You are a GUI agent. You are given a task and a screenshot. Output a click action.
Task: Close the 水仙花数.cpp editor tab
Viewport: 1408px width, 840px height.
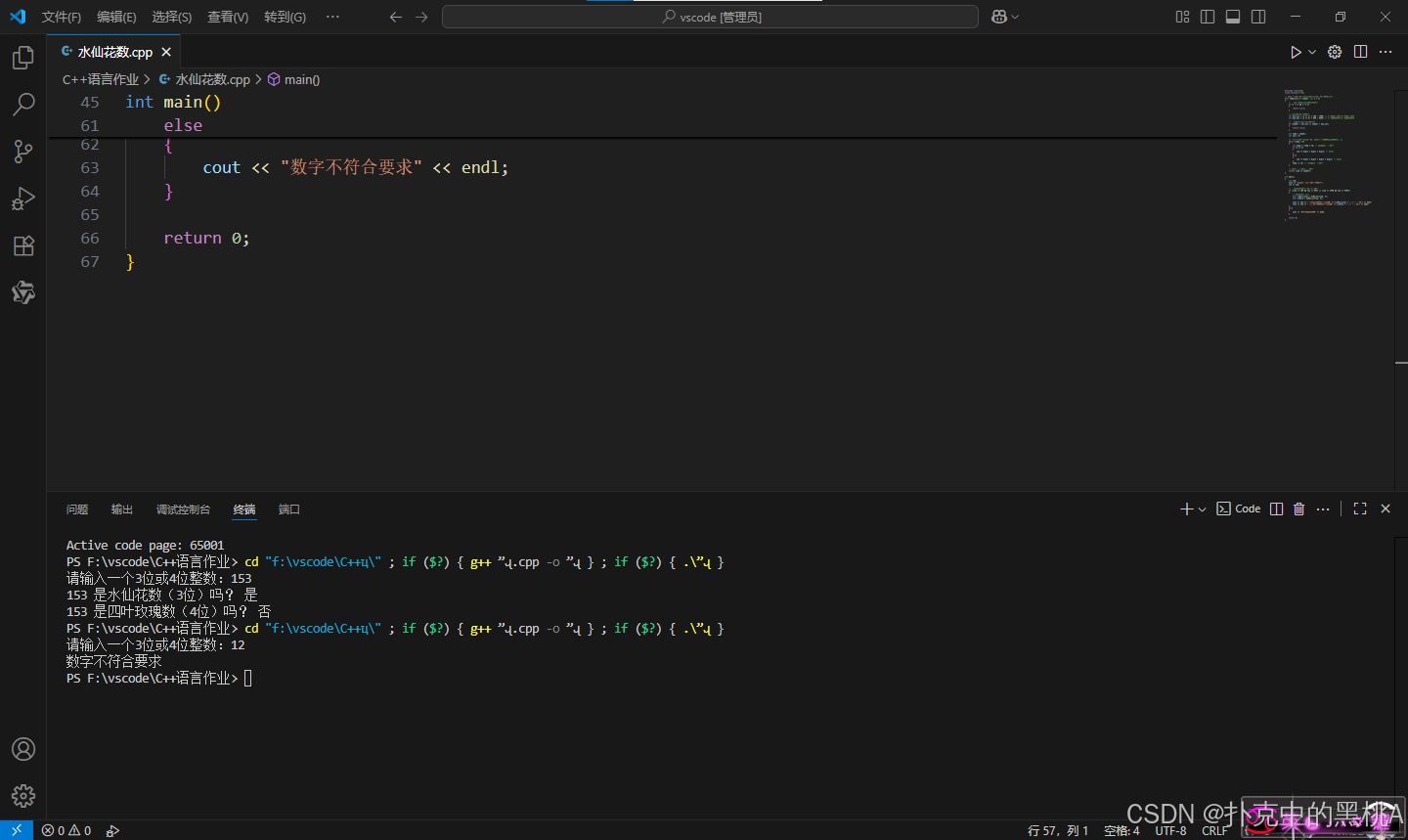(166, 52)
